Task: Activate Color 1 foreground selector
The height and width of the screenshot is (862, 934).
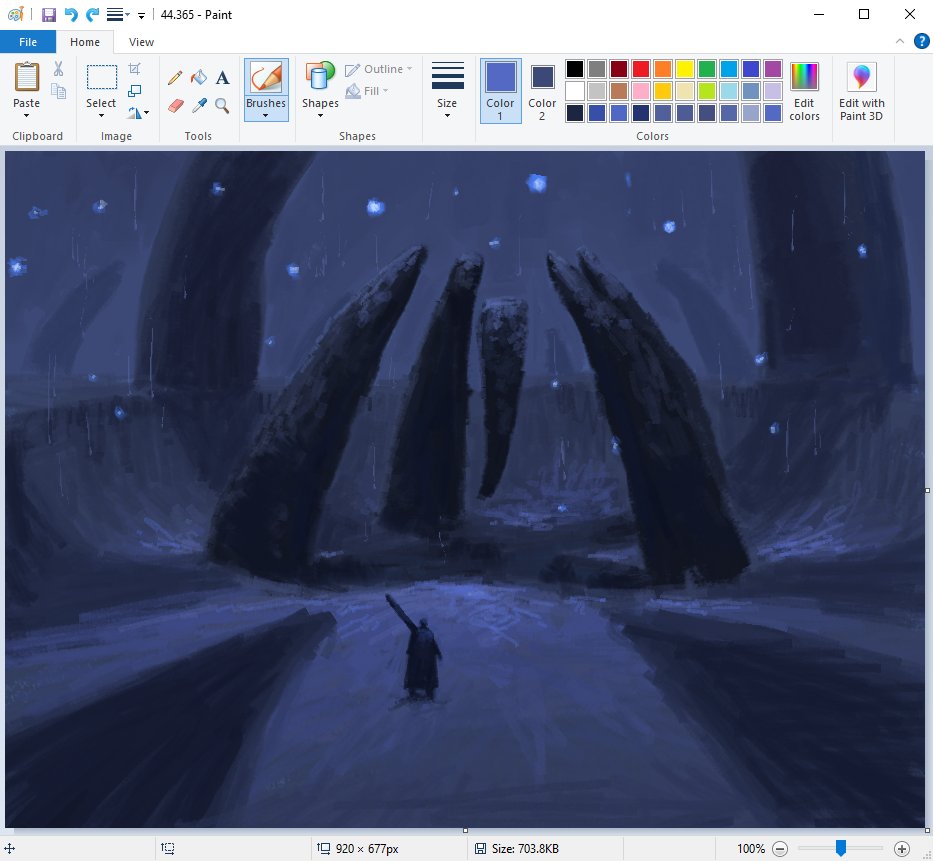Action: click(500, 91)
